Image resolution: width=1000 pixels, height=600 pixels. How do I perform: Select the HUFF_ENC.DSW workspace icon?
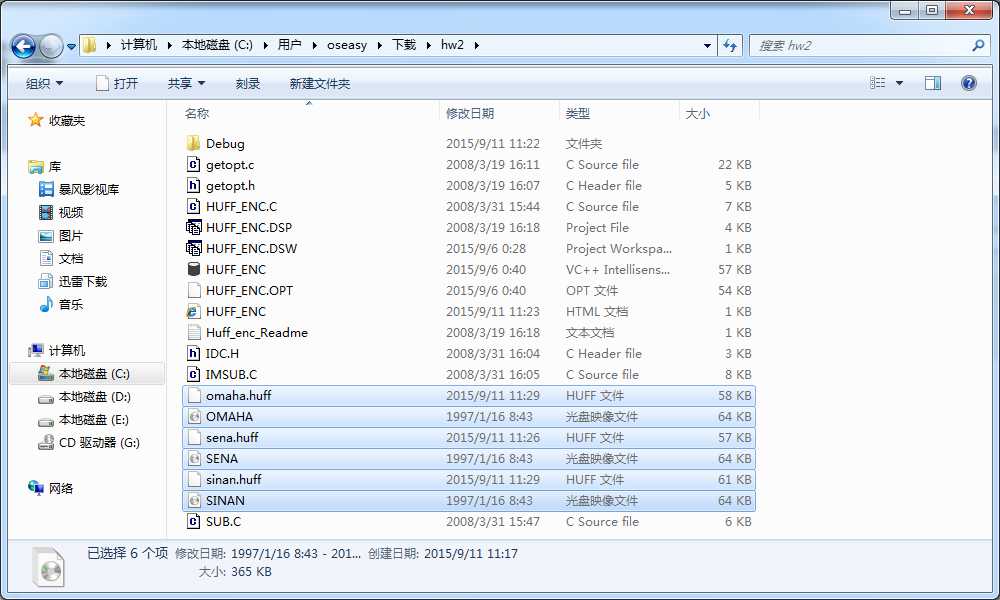[193, 248]
